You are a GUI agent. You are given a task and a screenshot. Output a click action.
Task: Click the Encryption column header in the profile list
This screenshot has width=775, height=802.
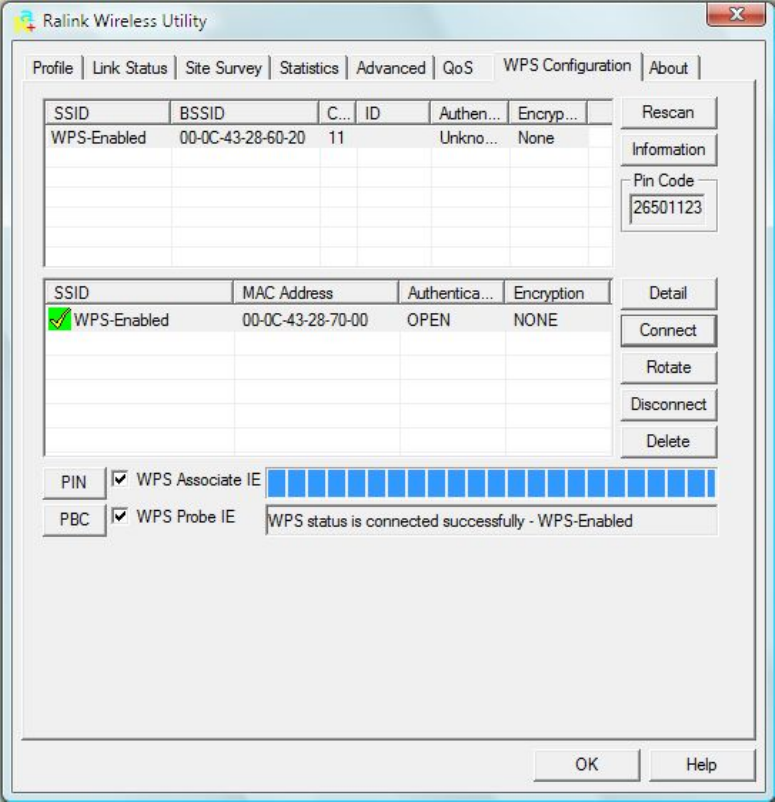point(558,293)
